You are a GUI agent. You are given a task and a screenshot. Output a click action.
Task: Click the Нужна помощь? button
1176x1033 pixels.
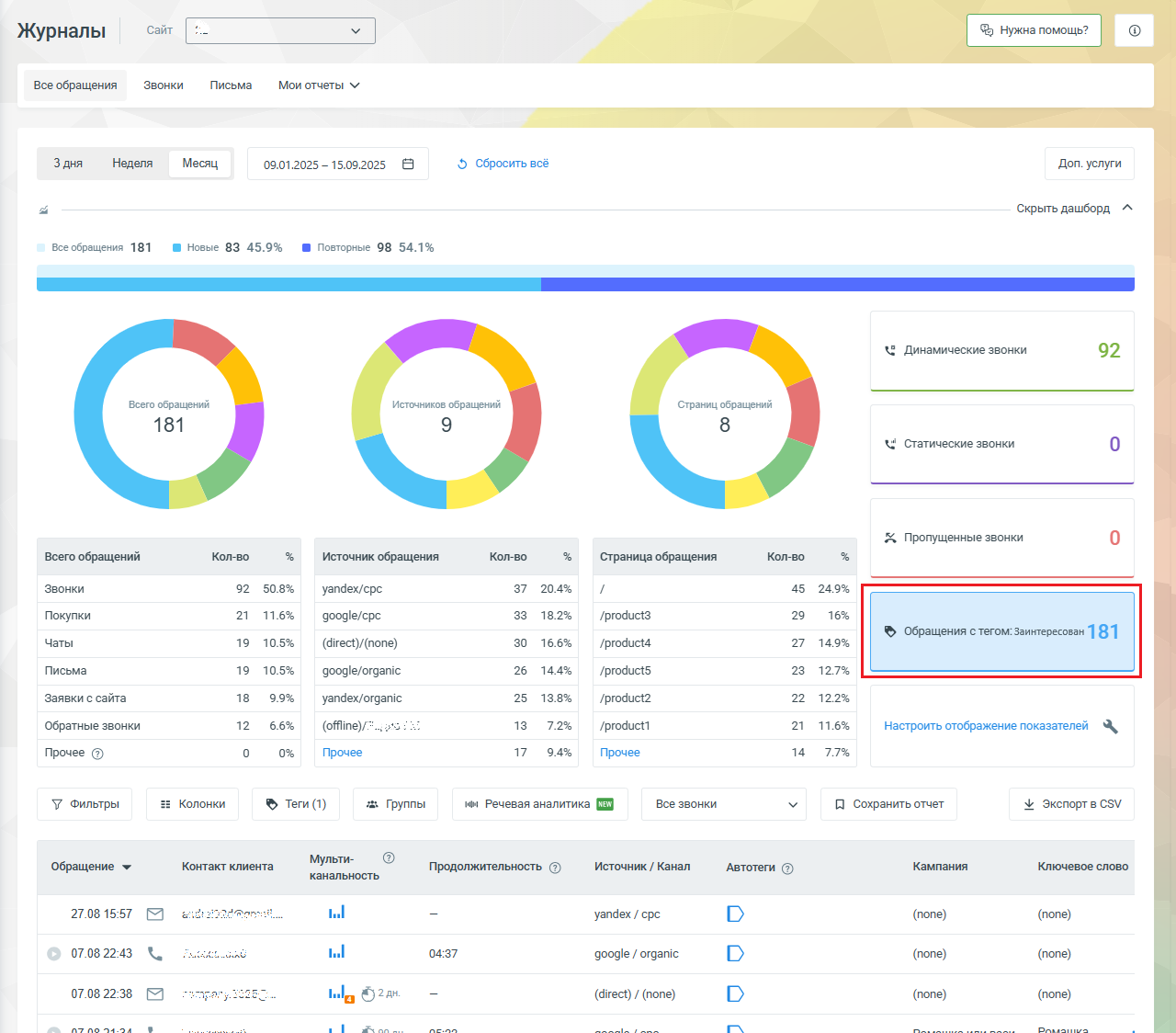click(1034, 30)
